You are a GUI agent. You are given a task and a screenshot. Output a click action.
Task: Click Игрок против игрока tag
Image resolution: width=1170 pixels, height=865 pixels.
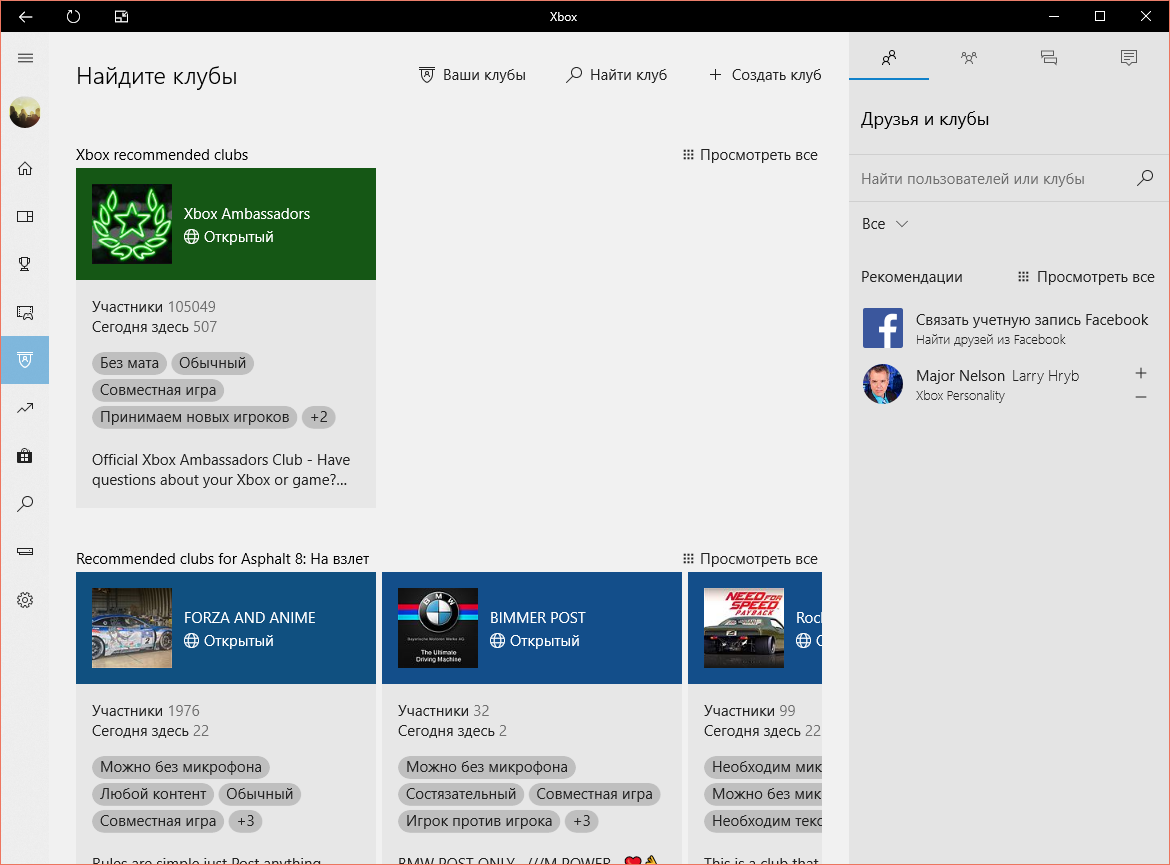tap(479, 821)
